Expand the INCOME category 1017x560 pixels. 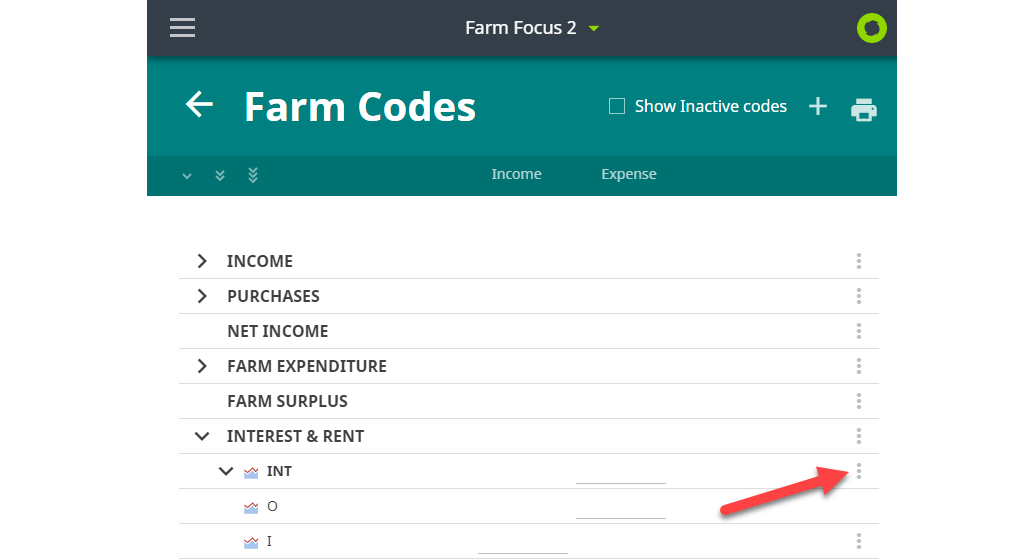(202, 261)
